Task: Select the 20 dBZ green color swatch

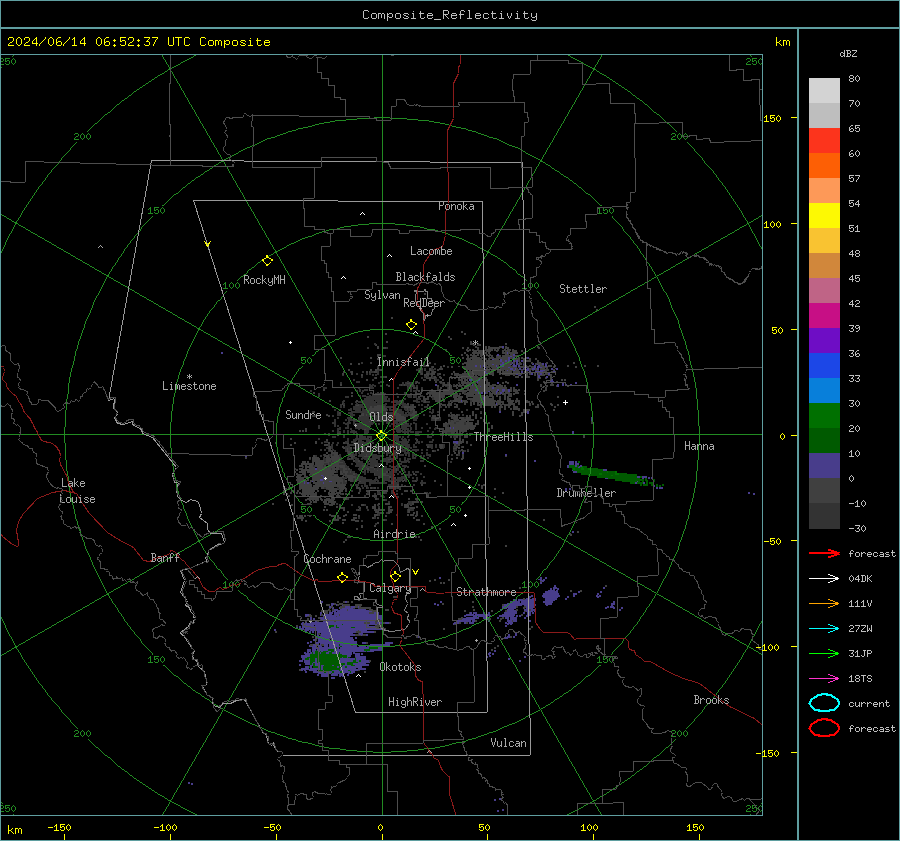Action: click(824, 440)
